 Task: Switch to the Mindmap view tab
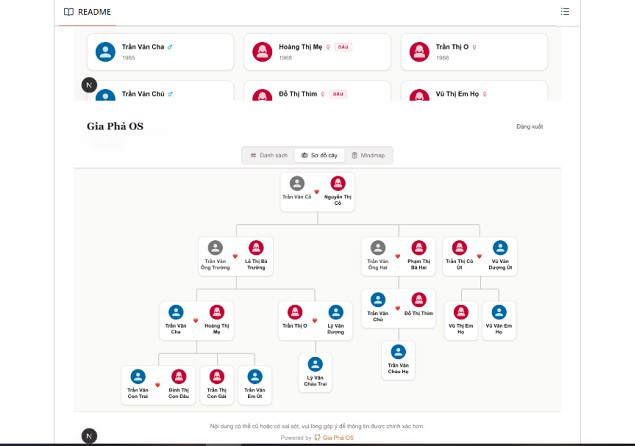click(368, 156)
